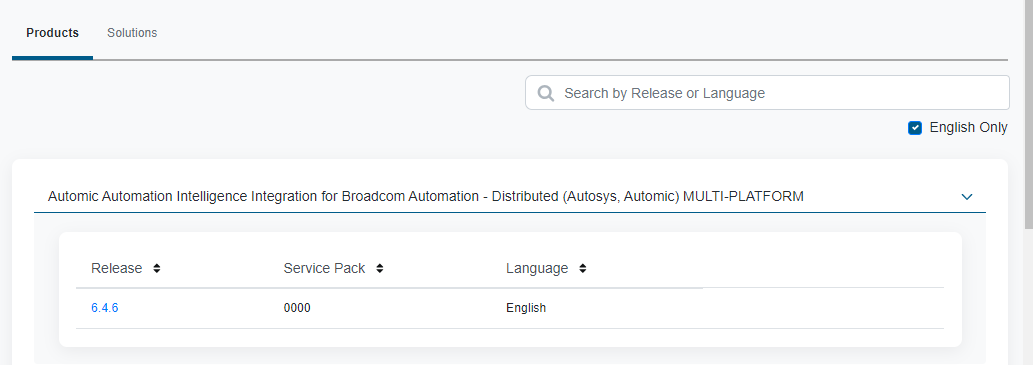This screenshot has height=365, width=1033.
Task: Sort the table by Service Pack column
Action: coord(379,268)
